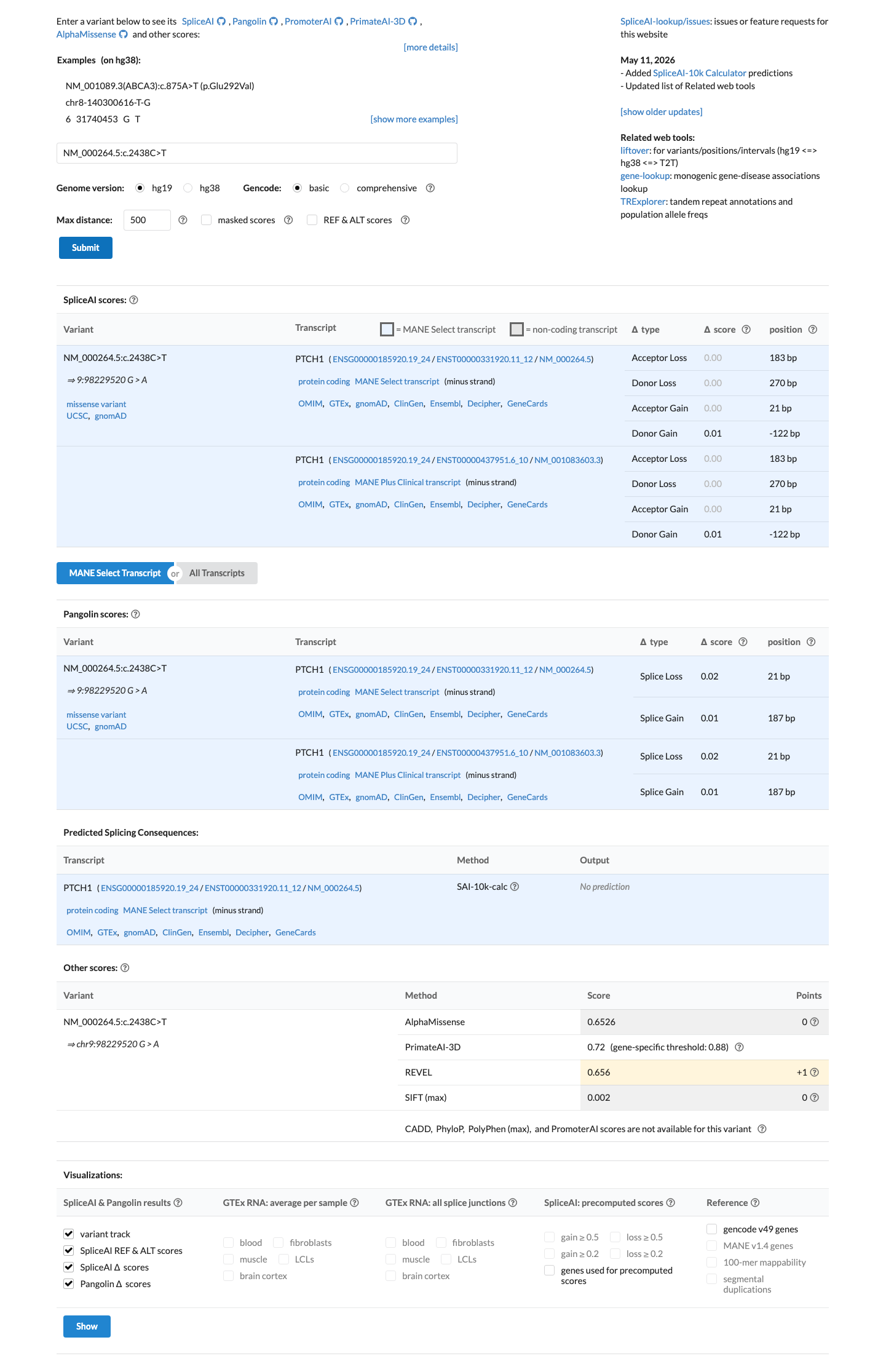Click help icon by SpliceAI position column

(x=813, y=330)
